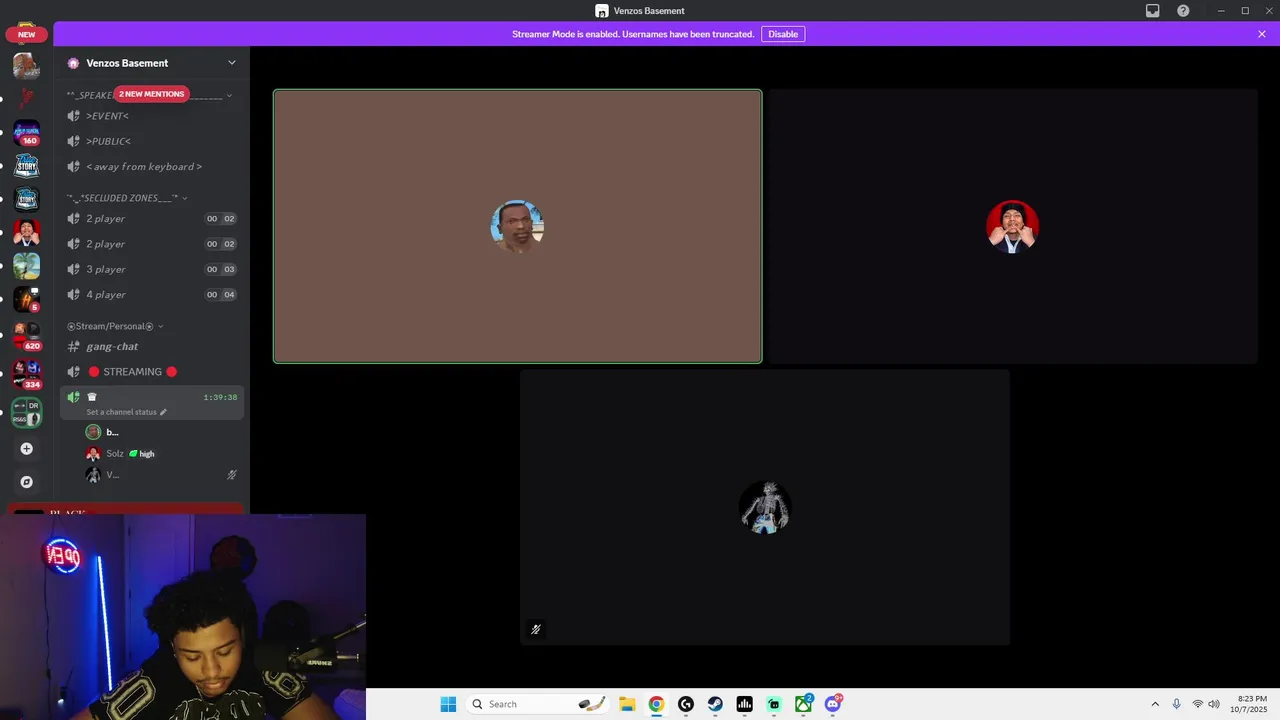Open the Help question mark icon
1280x720 pixels.
1183,11
